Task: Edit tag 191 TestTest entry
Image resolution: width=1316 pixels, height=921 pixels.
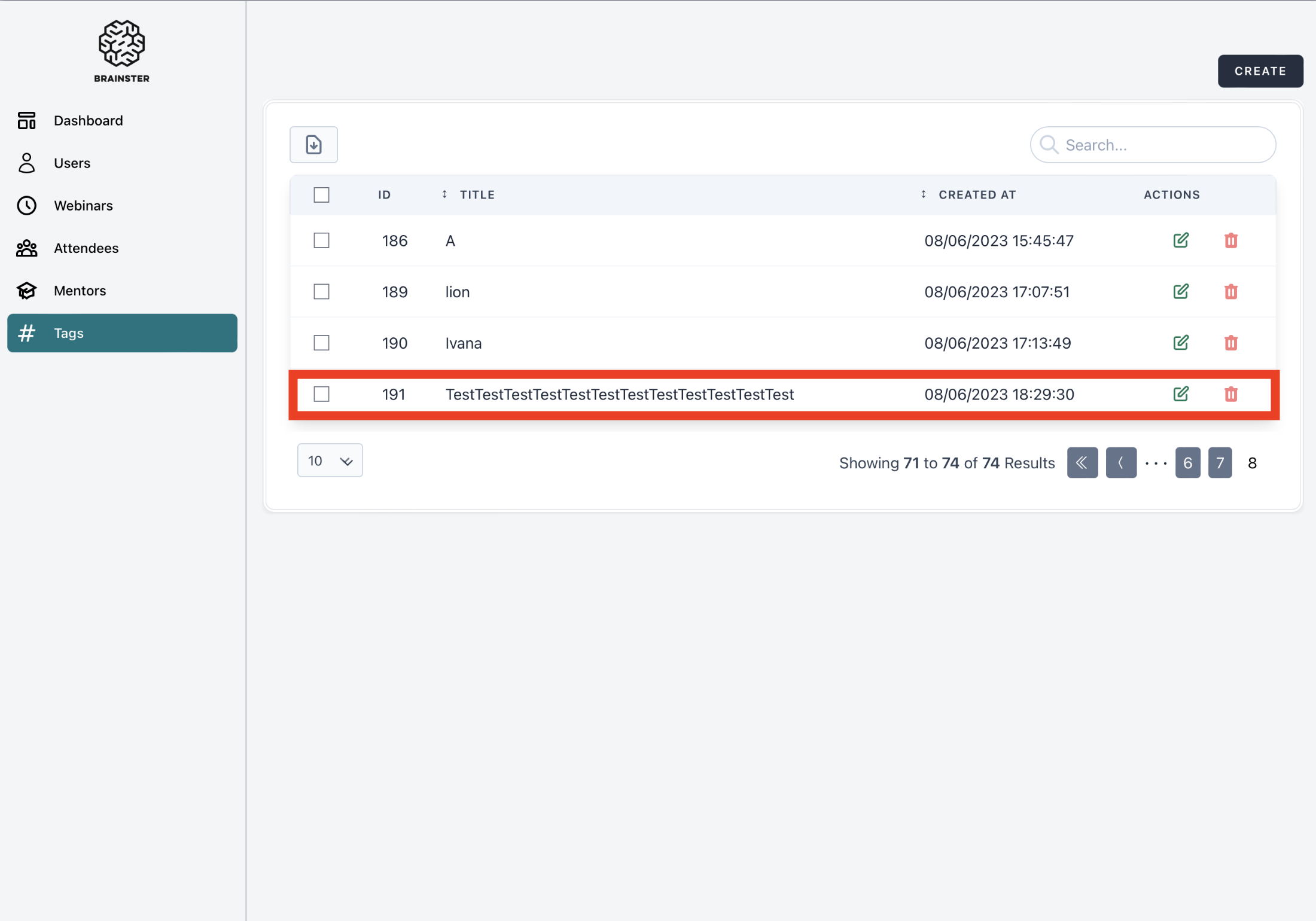Action: click(1180, 394)
